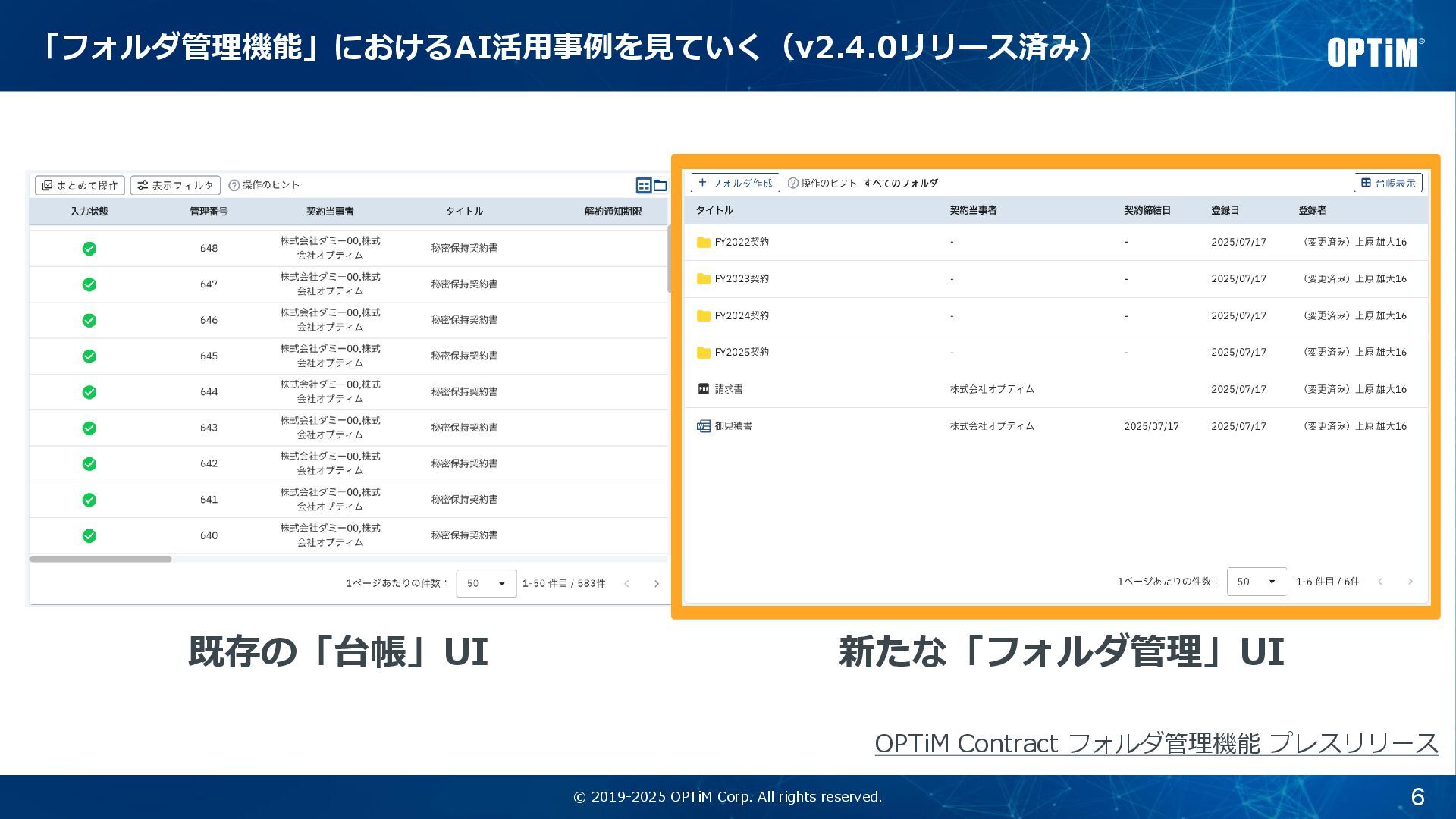Click the まとめて操作 button

80,185
